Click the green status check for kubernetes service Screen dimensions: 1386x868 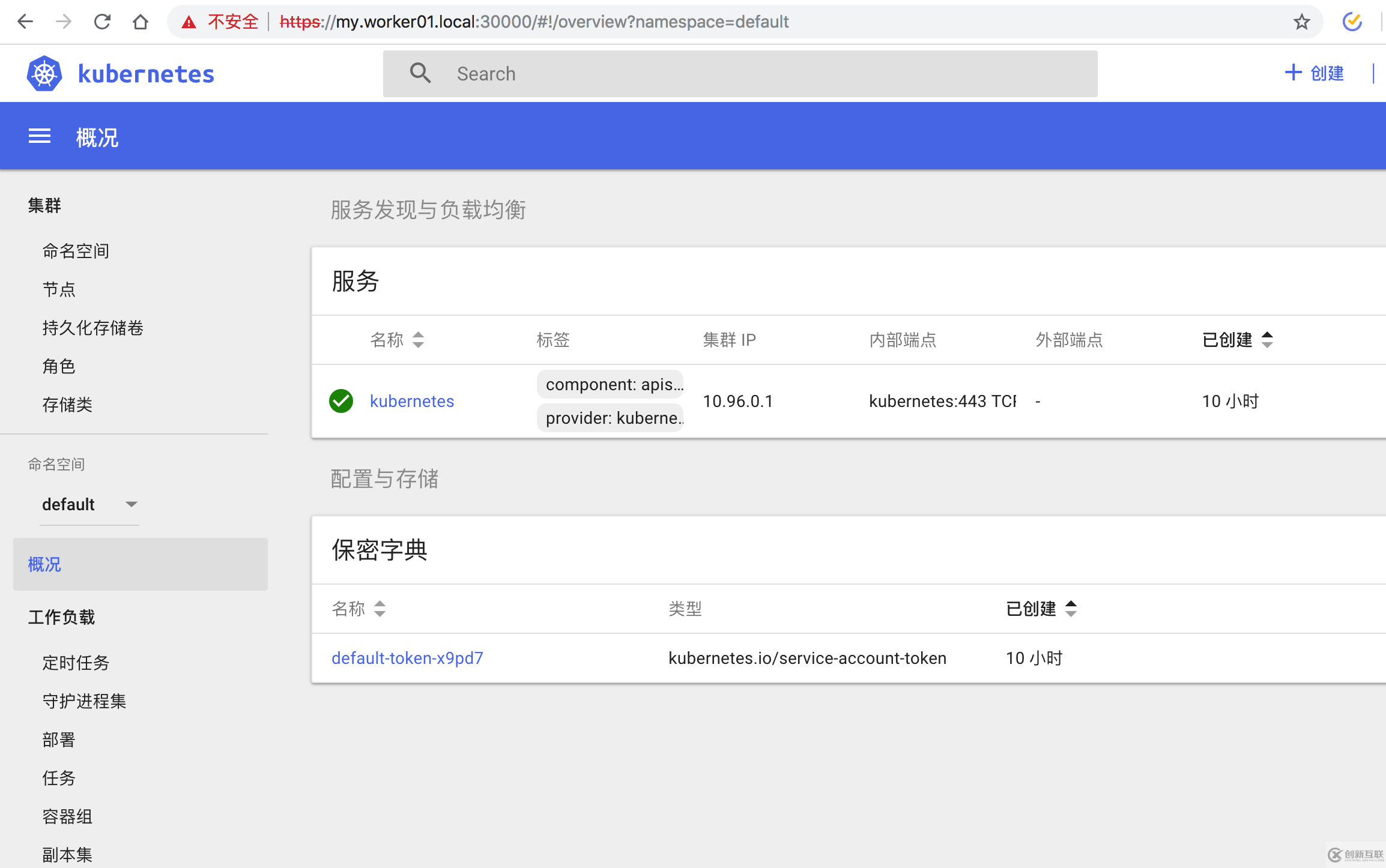pos(341,401)
